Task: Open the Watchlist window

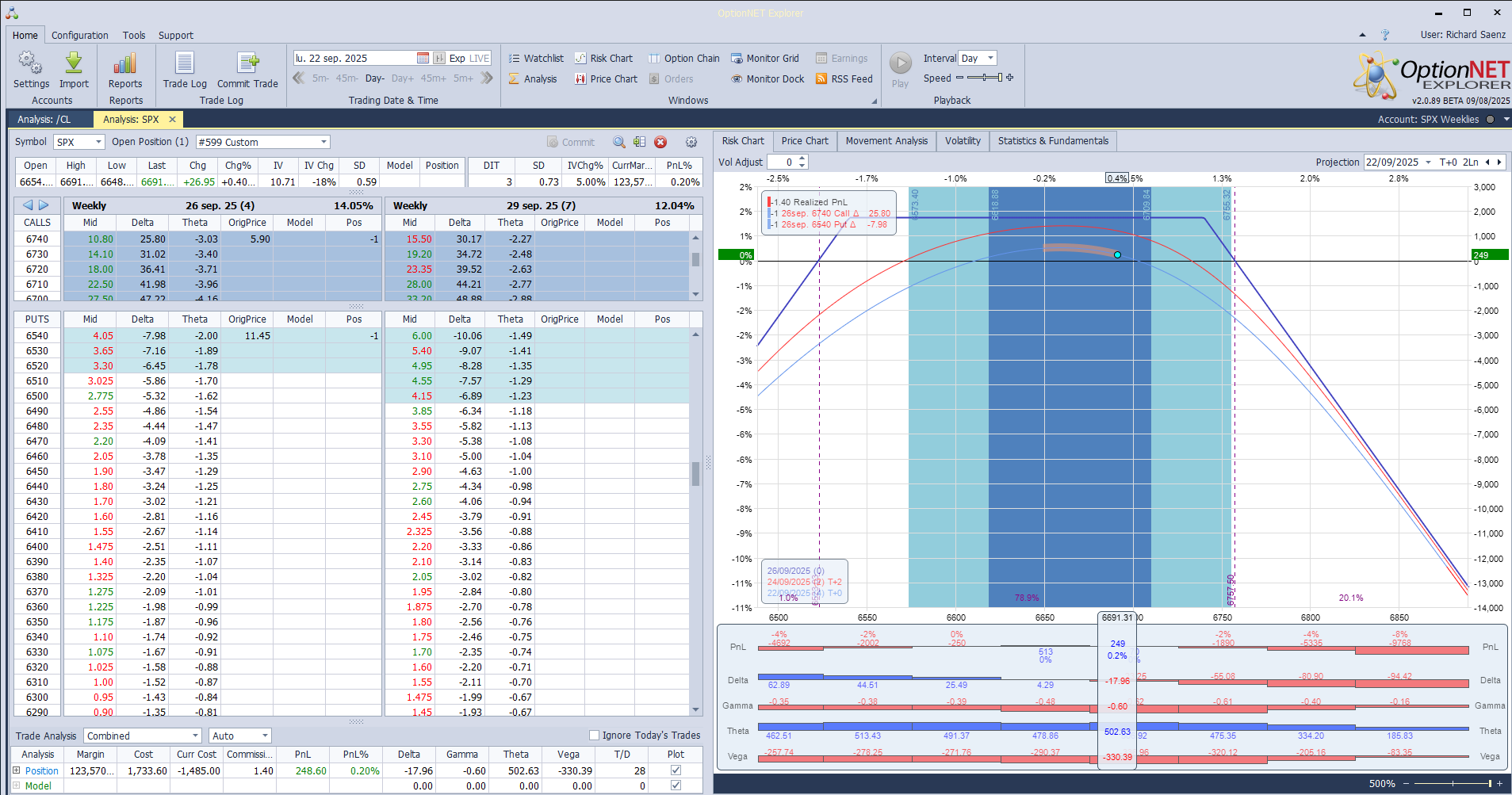Action: 536,58
